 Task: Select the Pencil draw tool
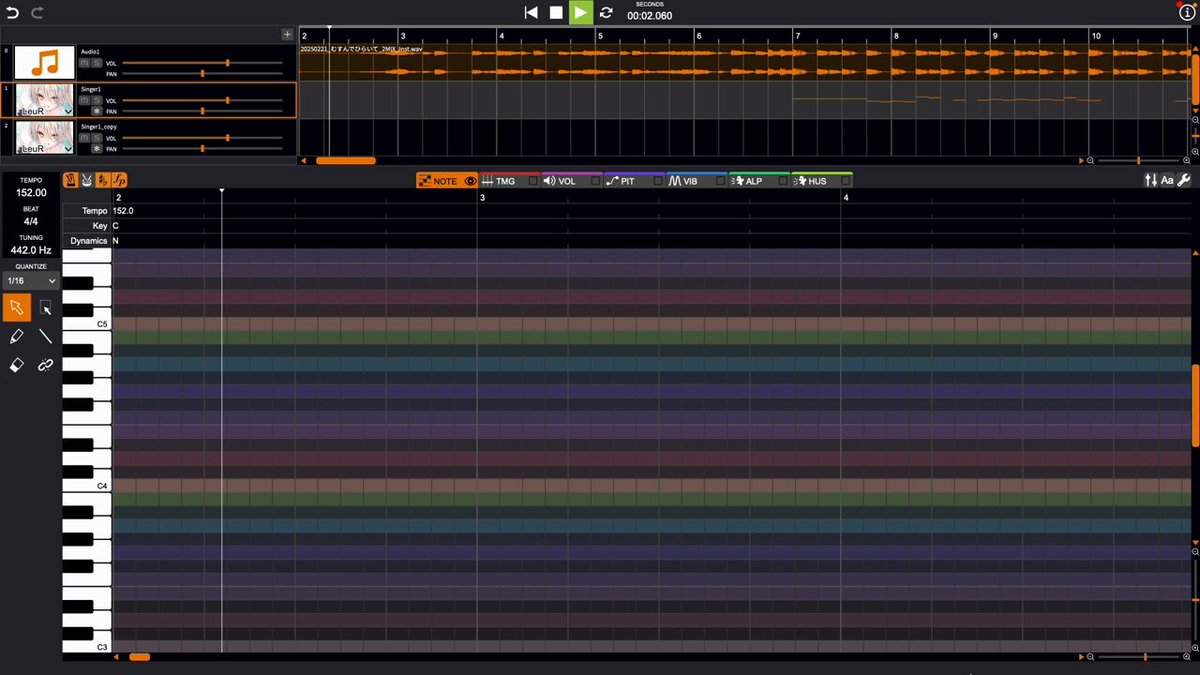(x=16, y=336)
